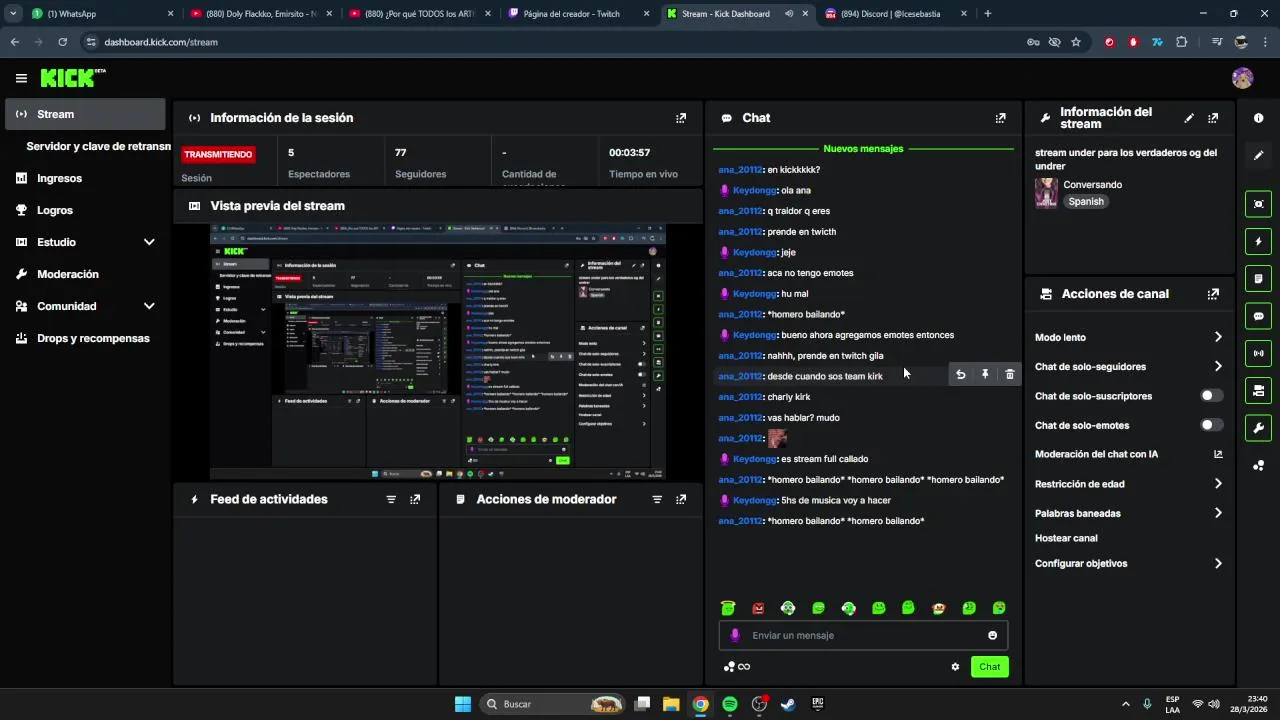This screenshot has width=1280, height=720.
Task: Toggle activity feed lightning widget in sidebar
Action: (1258, 241)
